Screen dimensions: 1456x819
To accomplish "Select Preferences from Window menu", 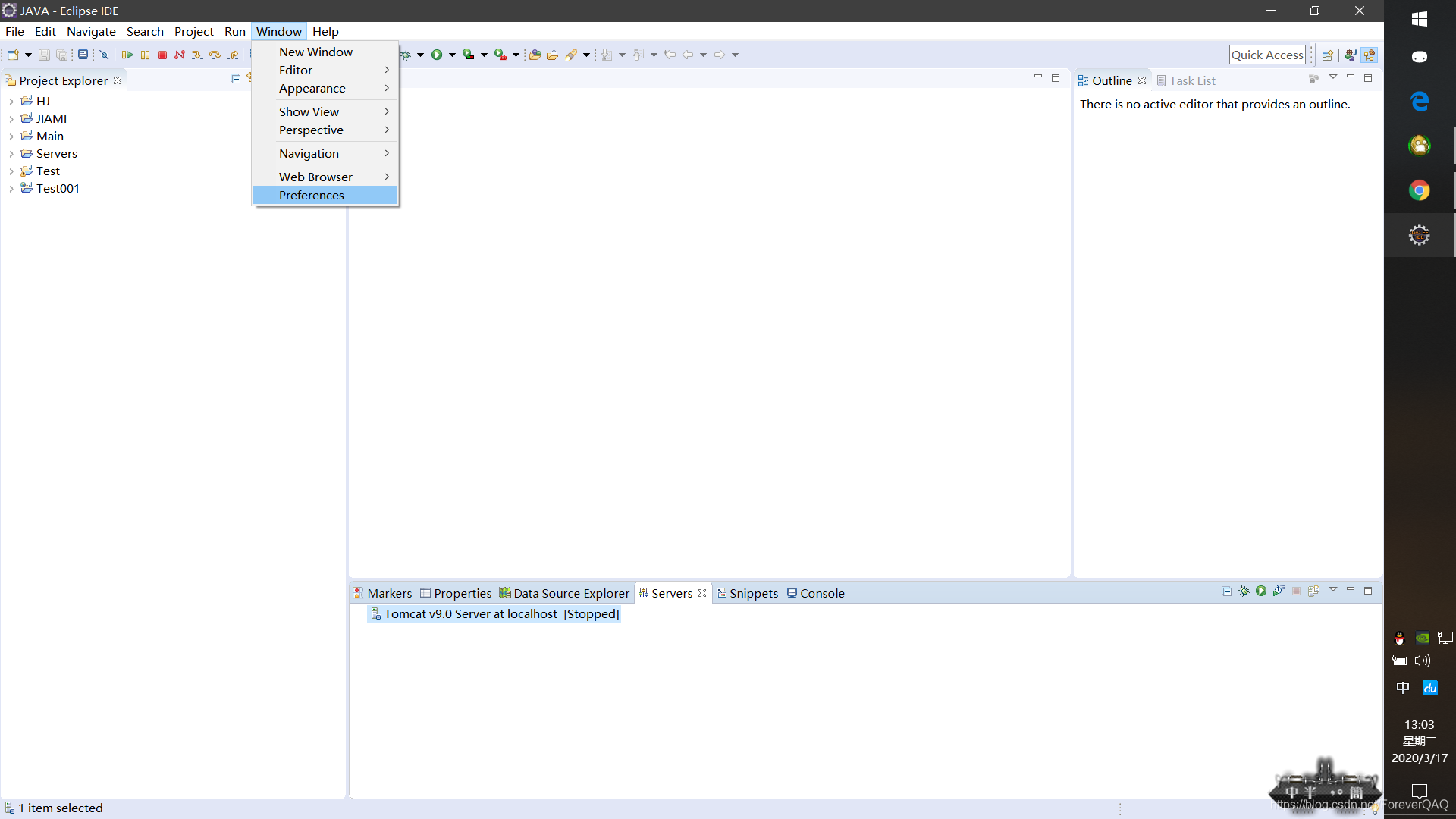I will coord(311,195).
